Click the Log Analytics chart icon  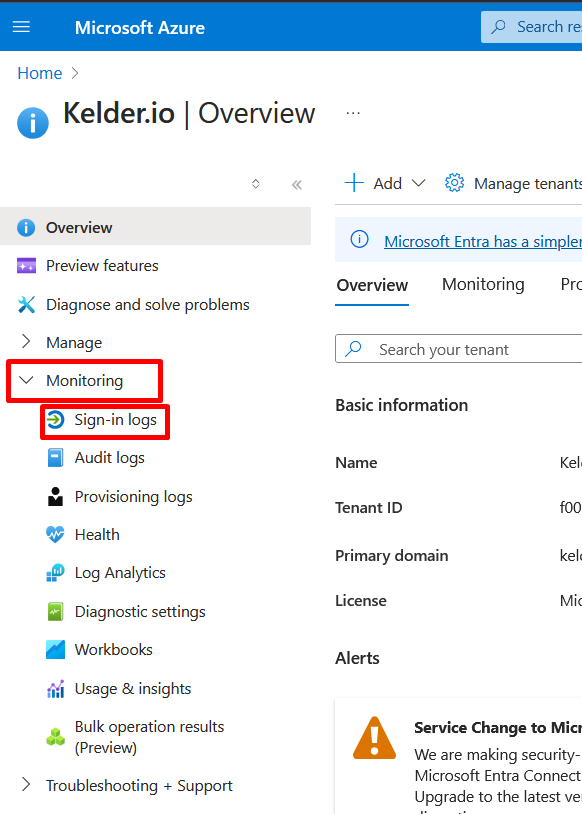pyautogui.click(x=56, y=573)
